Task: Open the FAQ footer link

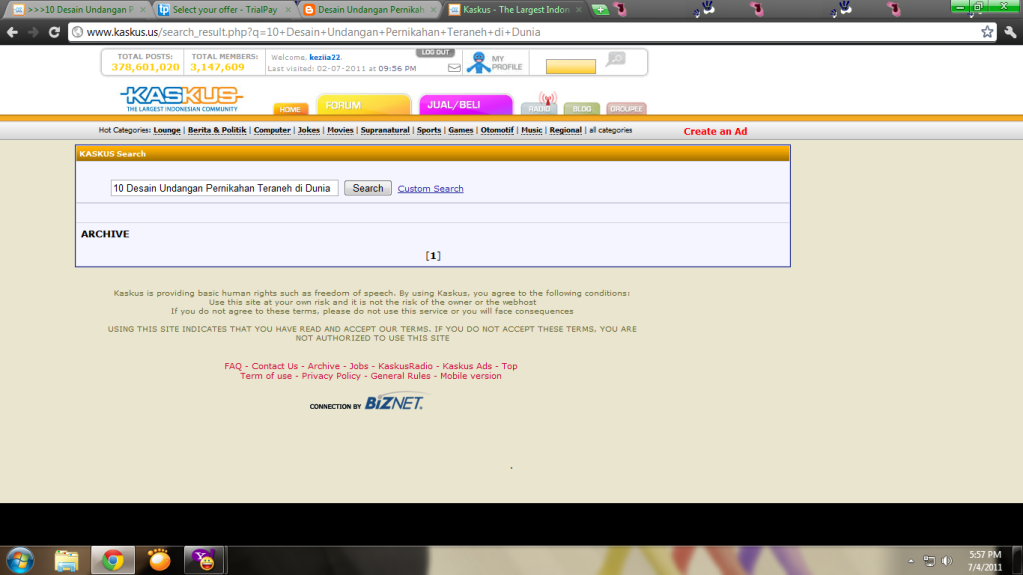Action: [233, 366]
